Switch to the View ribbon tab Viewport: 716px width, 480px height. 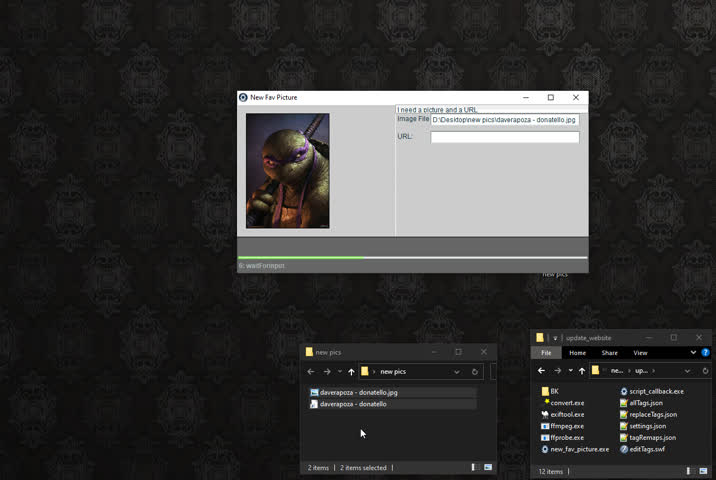pos(640,353)
